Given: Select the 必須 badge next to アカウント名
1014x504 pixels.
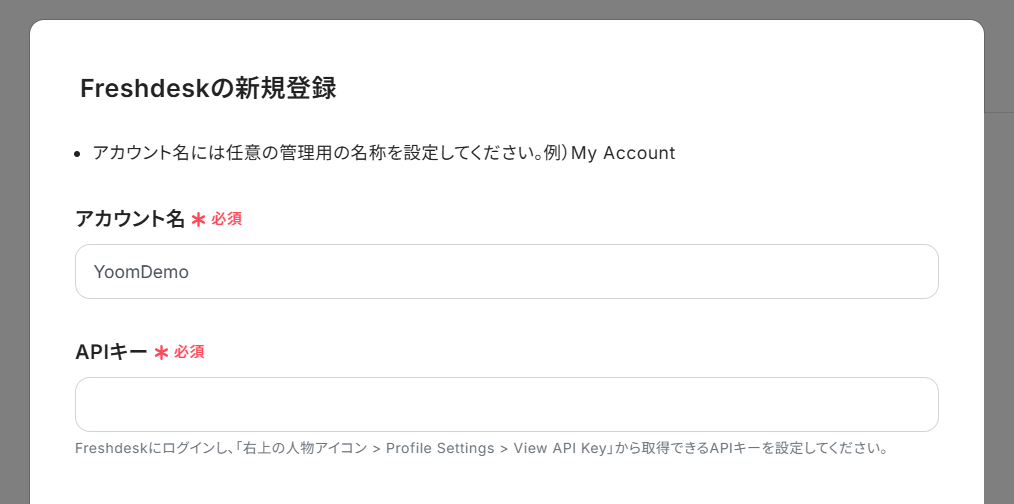Looking at the screenshot, I should 226,219.
